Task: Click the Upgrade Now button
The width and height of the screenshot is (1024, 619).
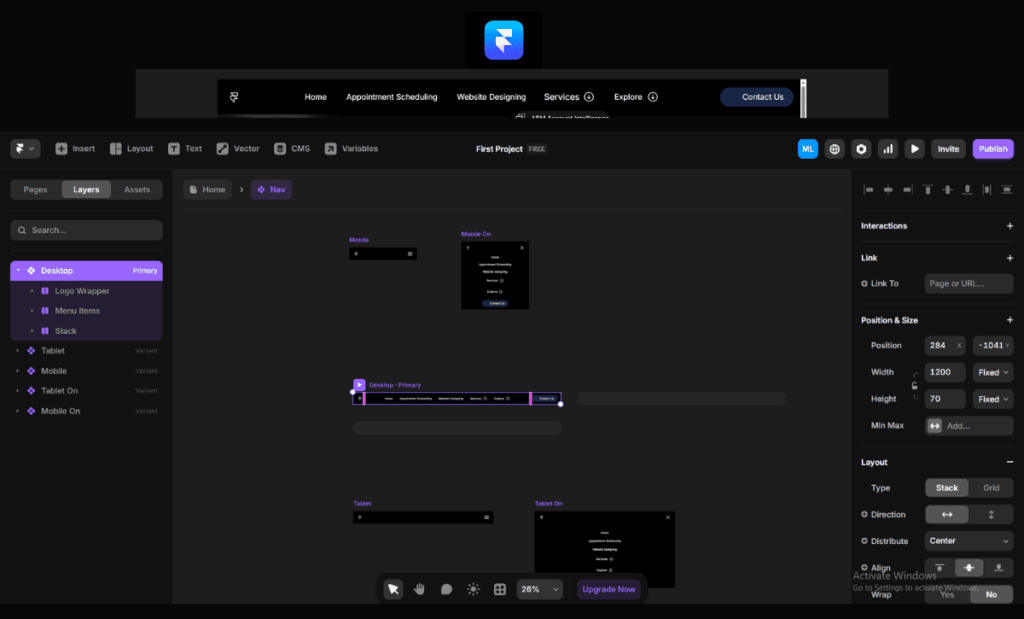Action: (x=609, y=589)
